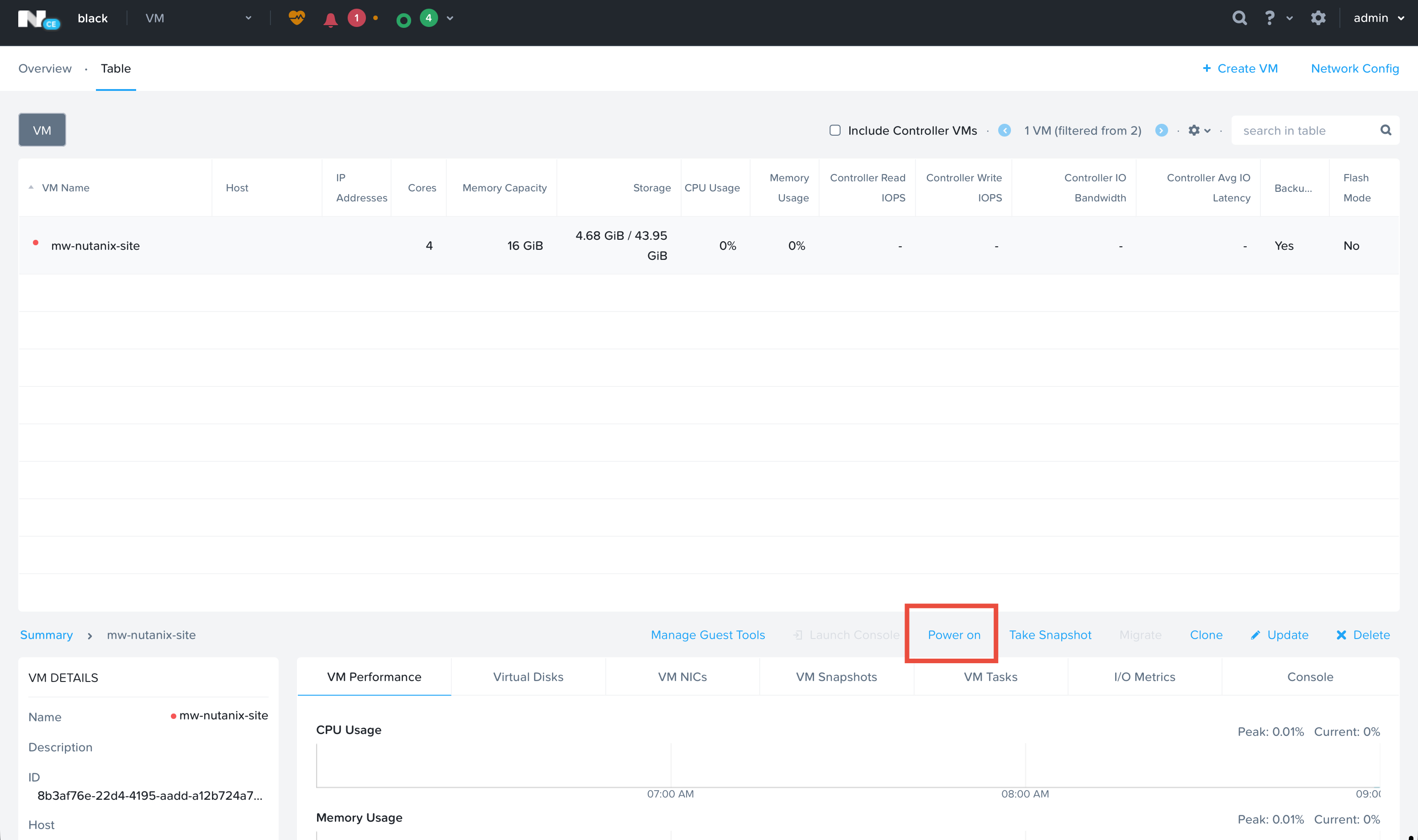
Task: Power on the mw-nutanix-site VM
Action: [954, 634]
